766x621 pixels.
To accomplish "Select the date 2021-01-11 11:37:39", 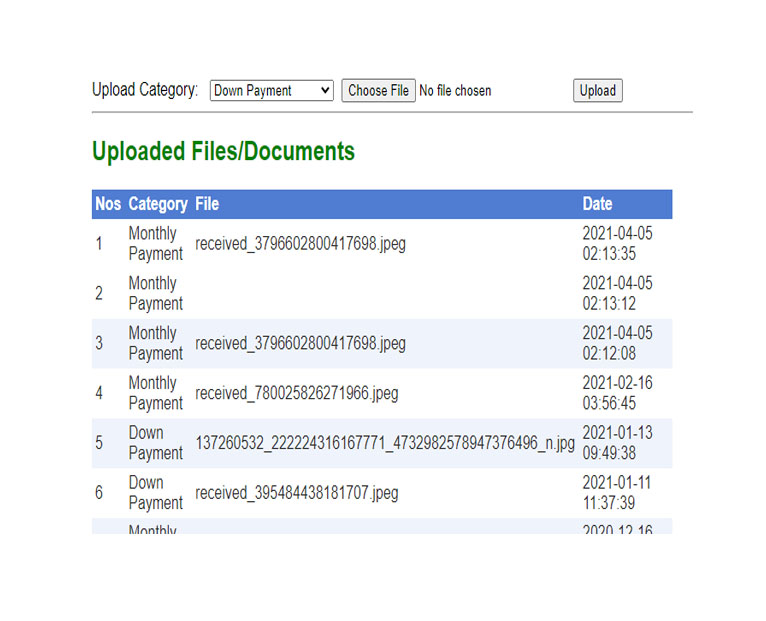I will coord(617,493).
